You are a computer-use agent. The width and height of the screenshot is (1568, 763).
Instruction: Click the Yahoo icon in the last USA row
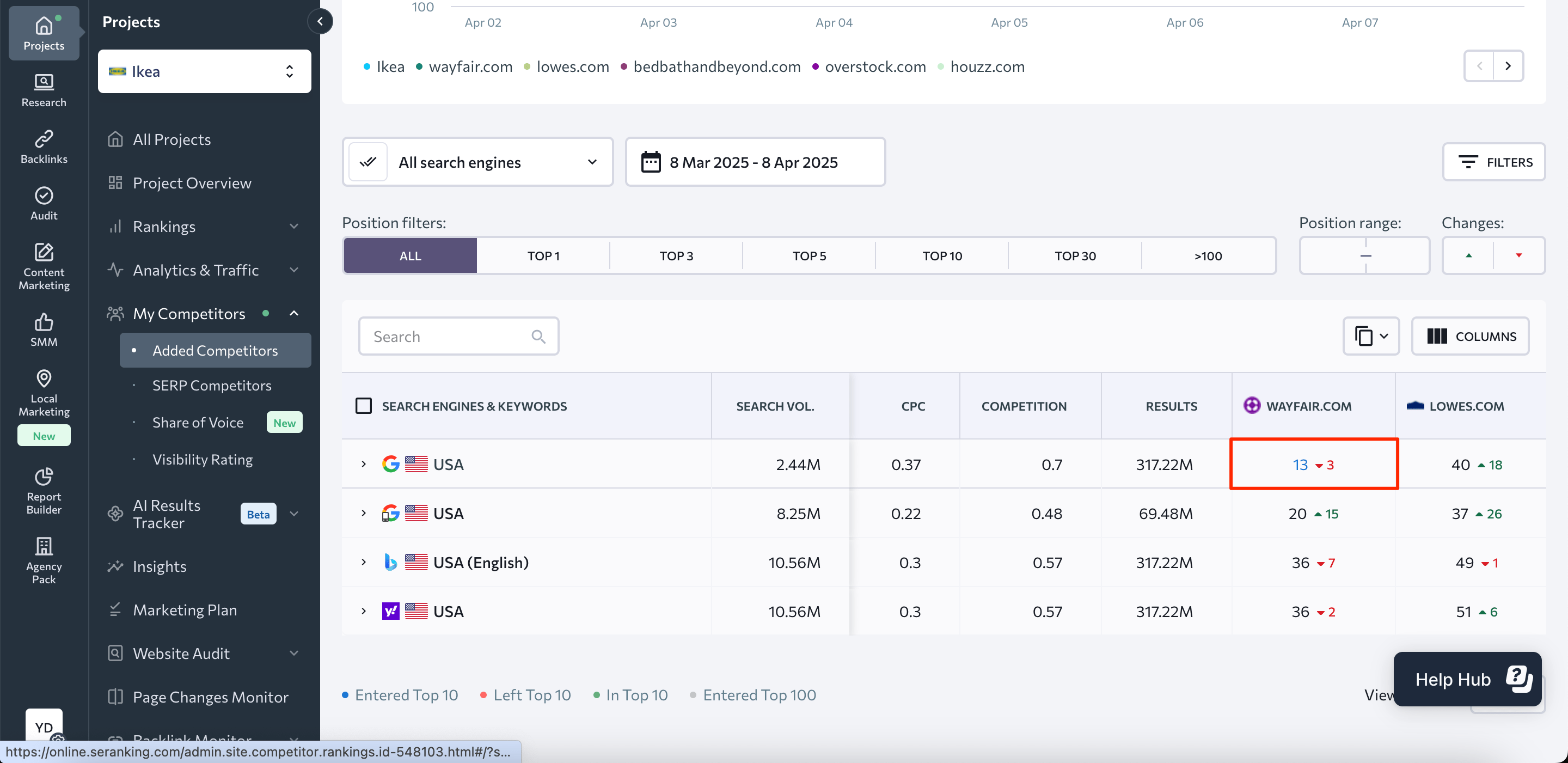tap(390, 611)
